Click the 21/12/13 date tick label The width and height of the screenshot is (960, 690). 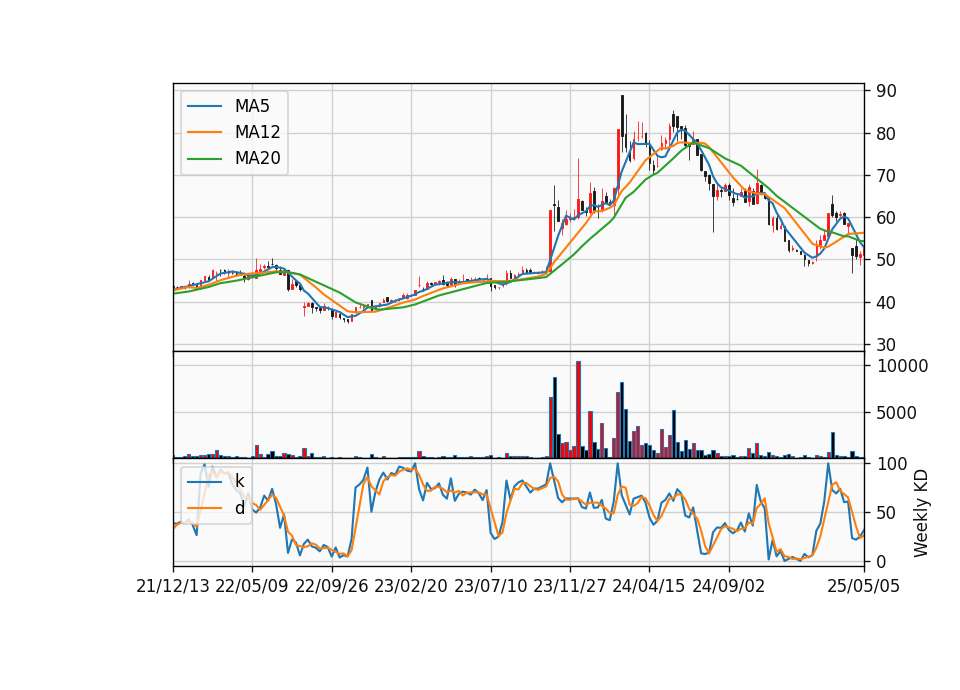tap(173, 586)
